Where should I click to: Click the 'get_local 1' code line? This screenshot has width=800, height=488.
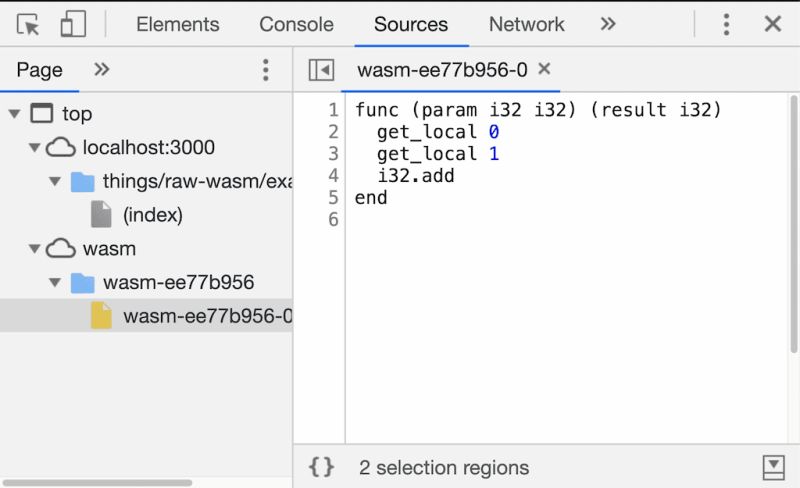(438, 154)
